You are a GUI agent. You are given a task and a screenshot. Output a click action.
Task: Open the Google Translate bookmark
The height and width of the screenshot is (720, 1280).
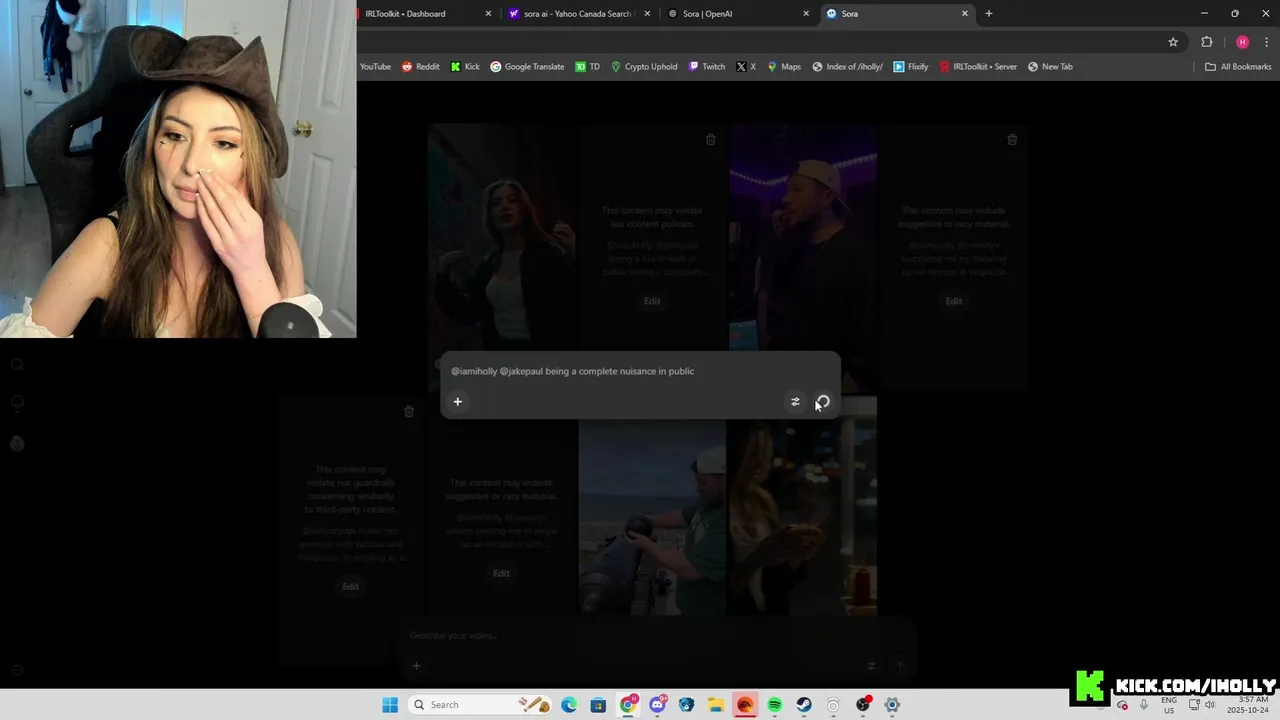[527, 67]
